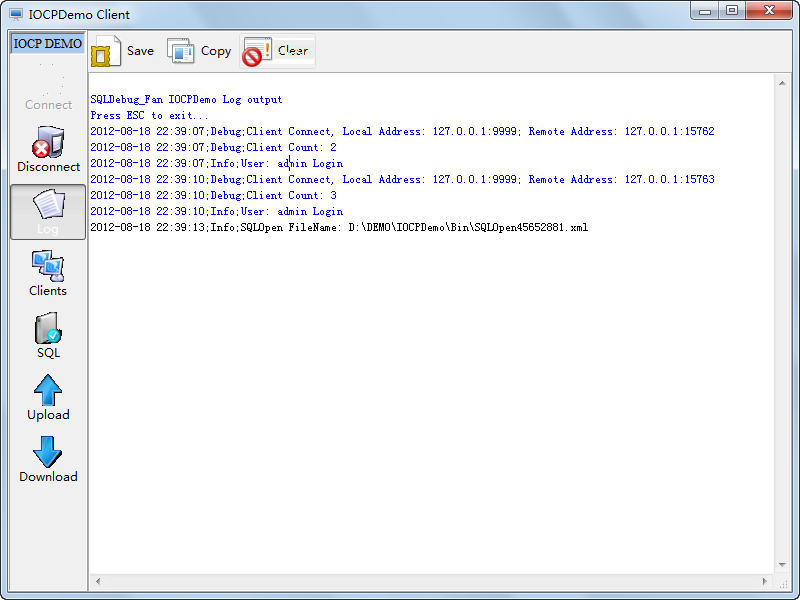Click horizontal scrollbar left arrow

(98, 581)
